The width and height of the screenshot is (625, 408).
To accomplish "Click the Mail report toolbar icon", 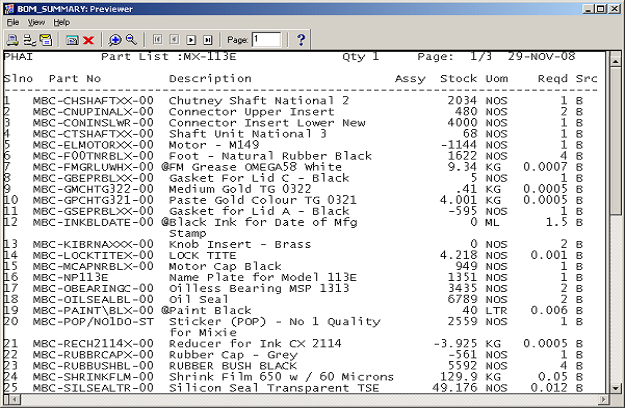I will pos(46,39).
